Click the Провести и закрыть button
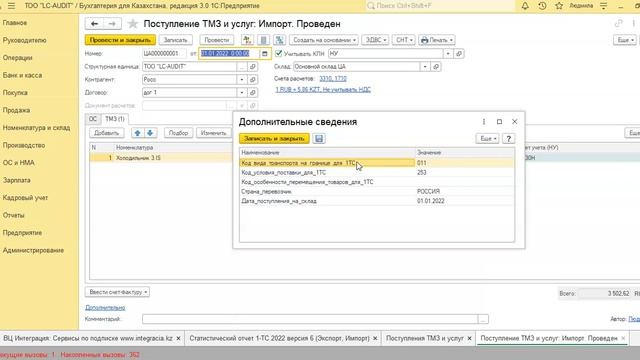This screenshot has width=640, height=360. tap(120, 40)
